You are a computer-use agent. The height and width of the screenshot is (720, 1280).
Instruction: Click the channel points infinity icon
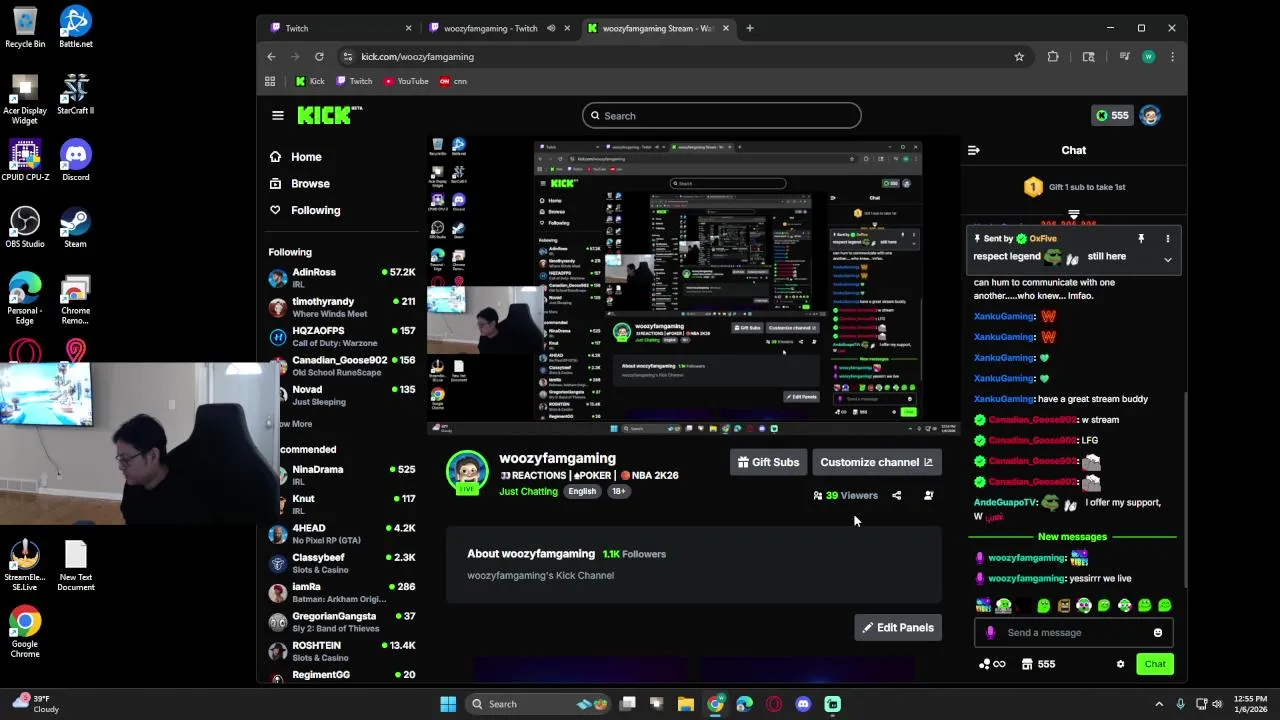[993, 664]
